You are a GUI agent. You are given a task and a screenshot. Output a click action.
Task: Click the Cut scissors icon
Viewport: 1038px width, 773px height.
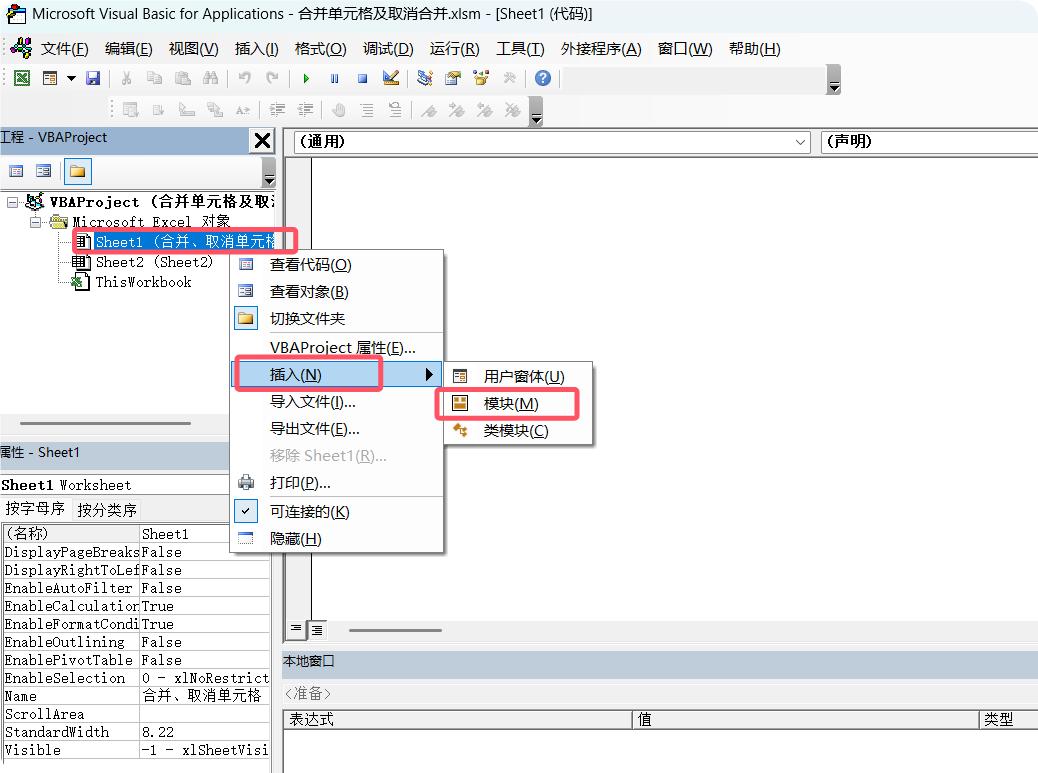(126, 78)
